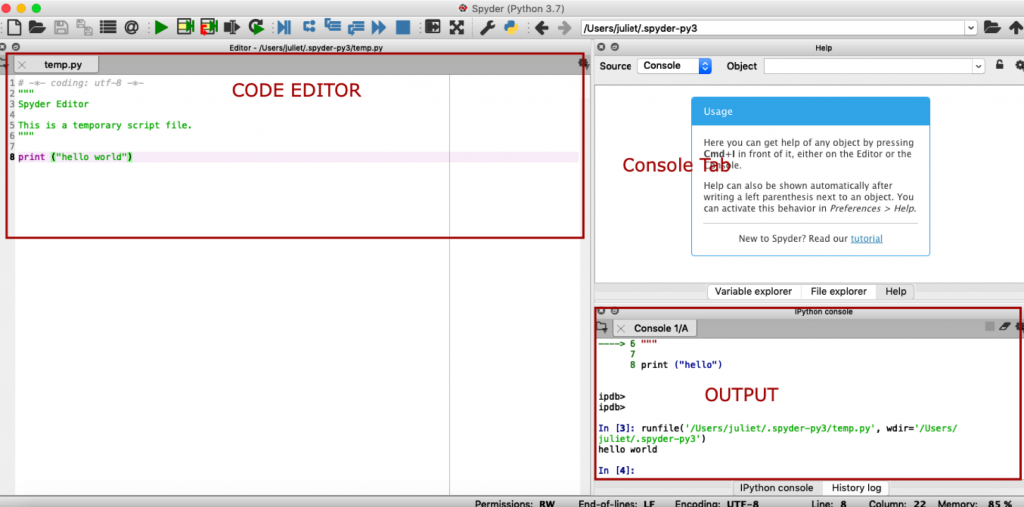This screenshot has width=1024, height=507.
Task: Click the Run current cell icon
Action: [185, 28]
